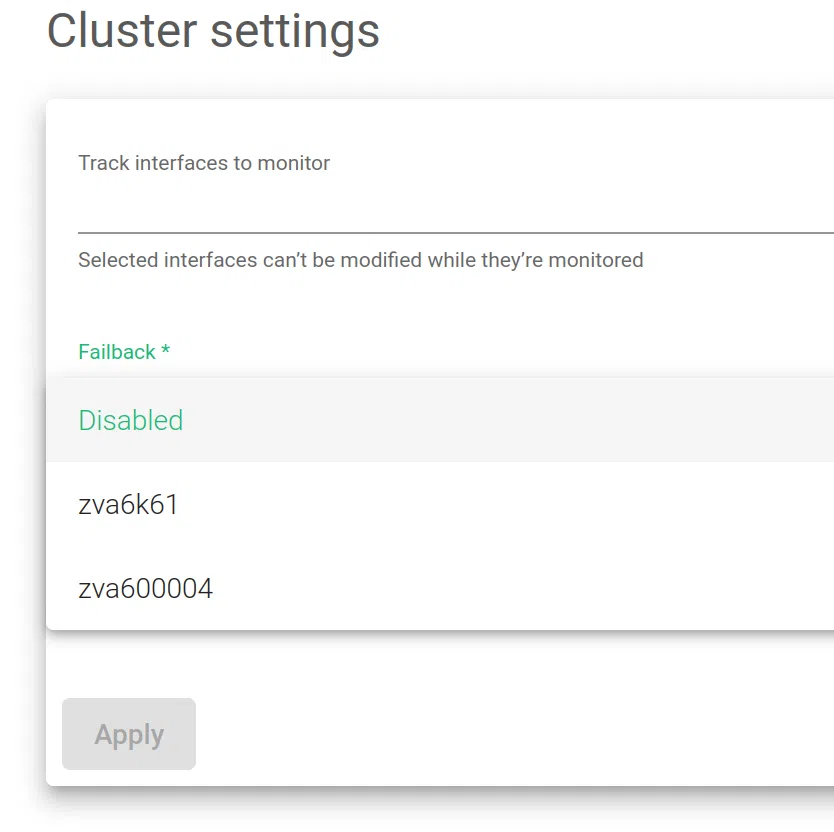Select Disabled in the Failback list
Screen dimensions: 834x832
(x=131, y=420)
